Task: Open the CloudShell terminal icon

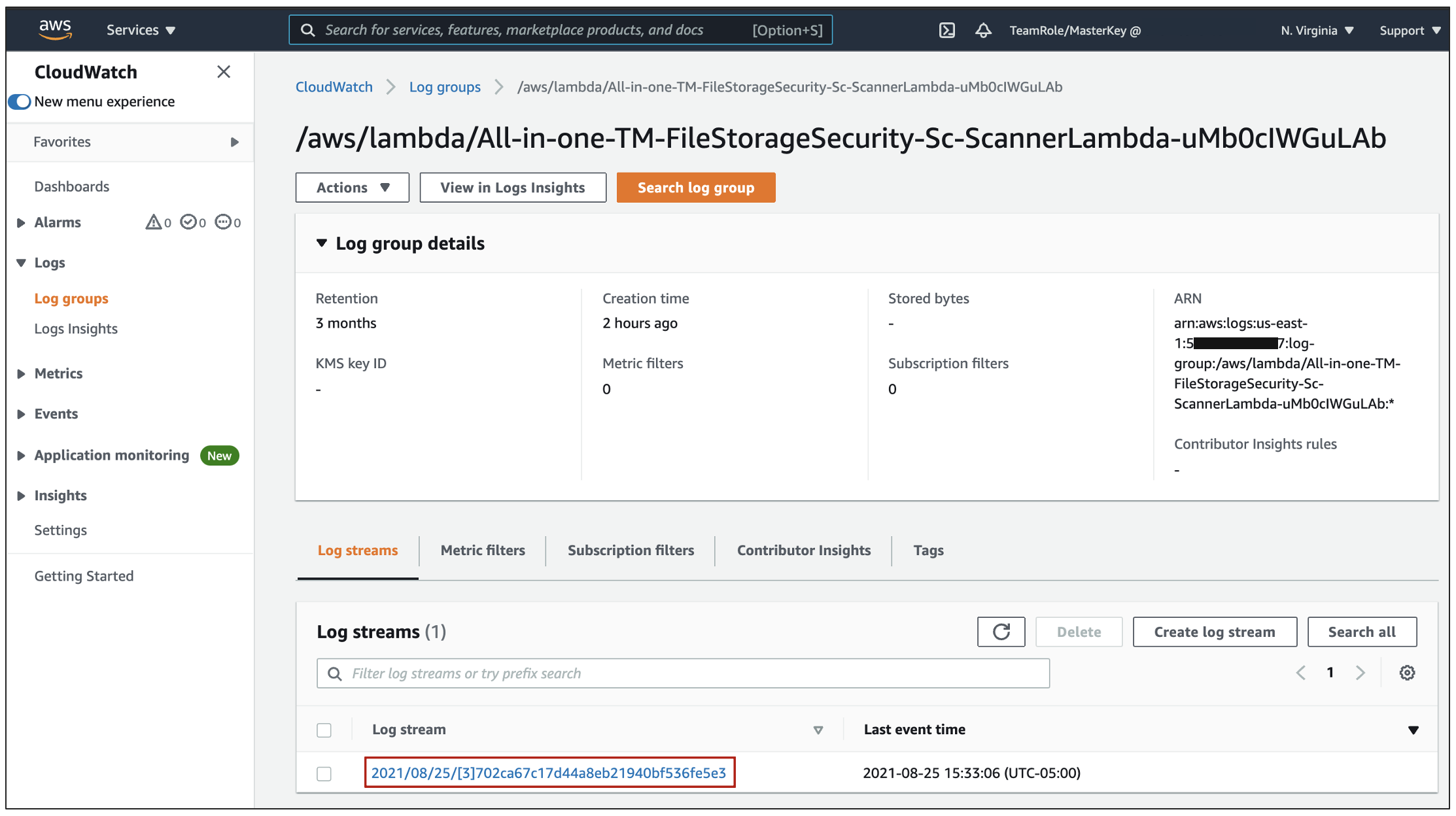Action: point(946,30)
